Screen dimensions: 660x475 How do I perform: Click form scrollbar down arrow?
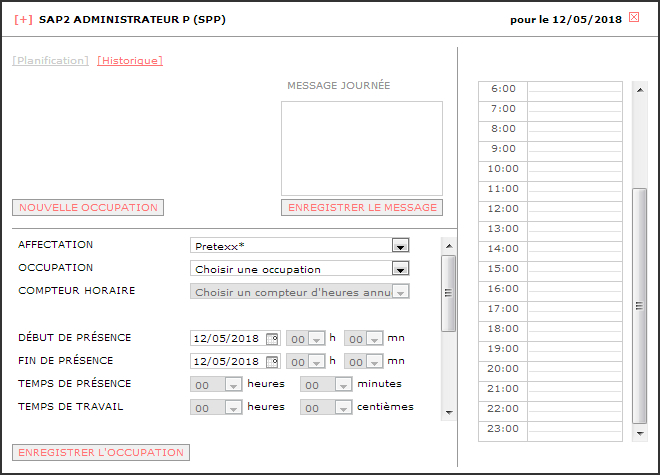[449, 413]
